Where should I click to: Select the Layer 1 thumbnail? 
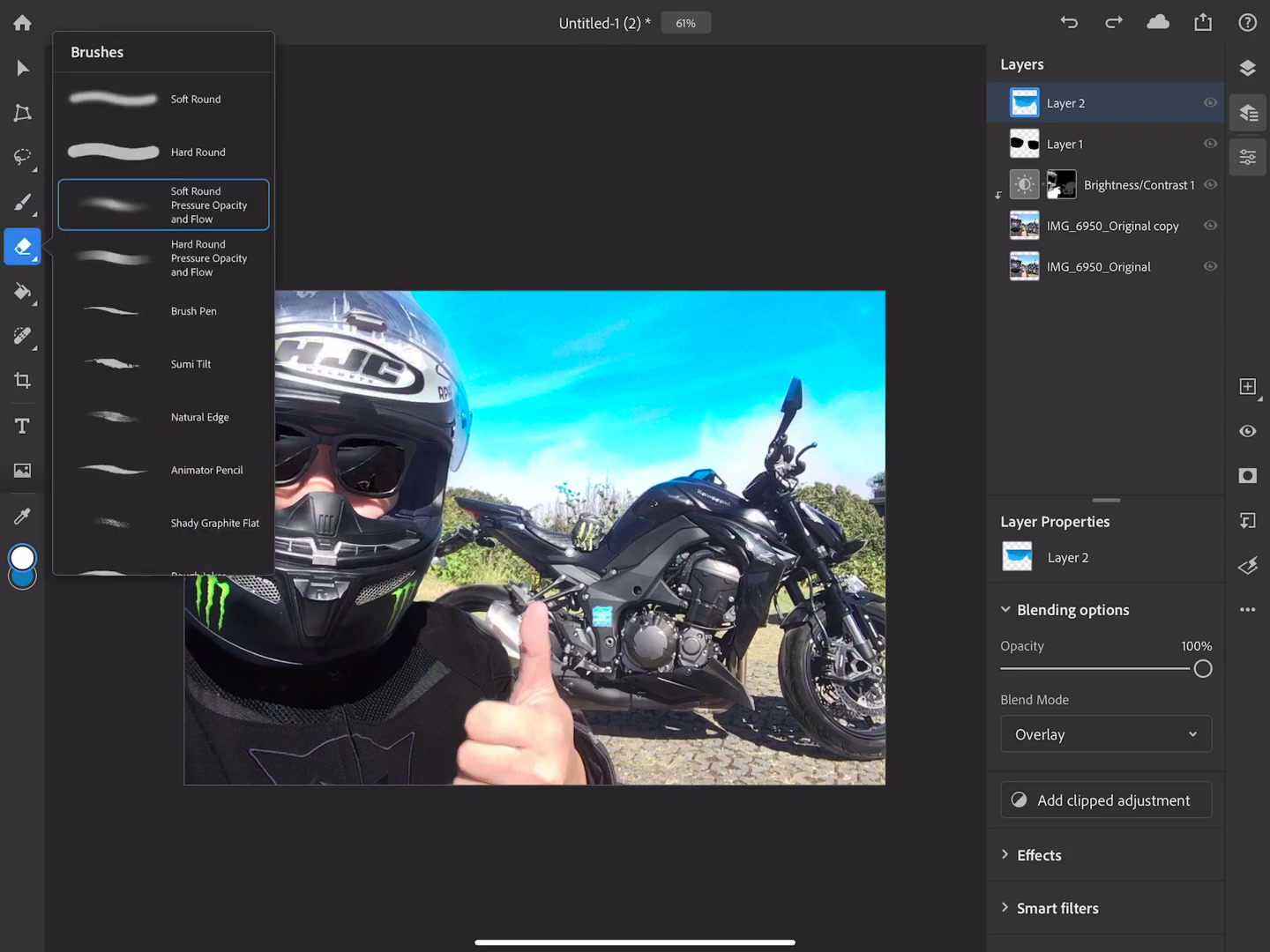click(x=1024, y=144)
